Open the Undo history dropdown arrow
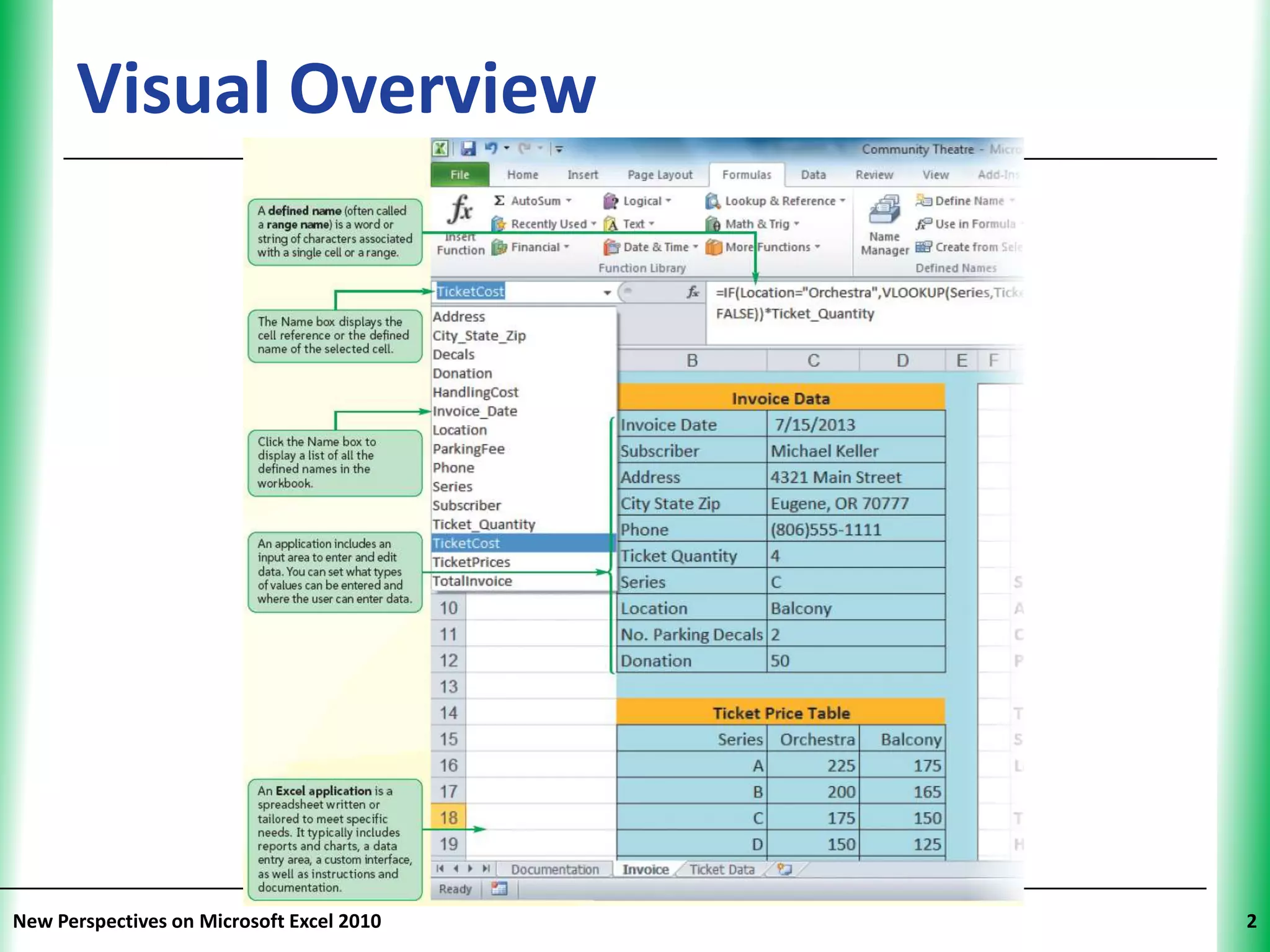 point(507,148)
